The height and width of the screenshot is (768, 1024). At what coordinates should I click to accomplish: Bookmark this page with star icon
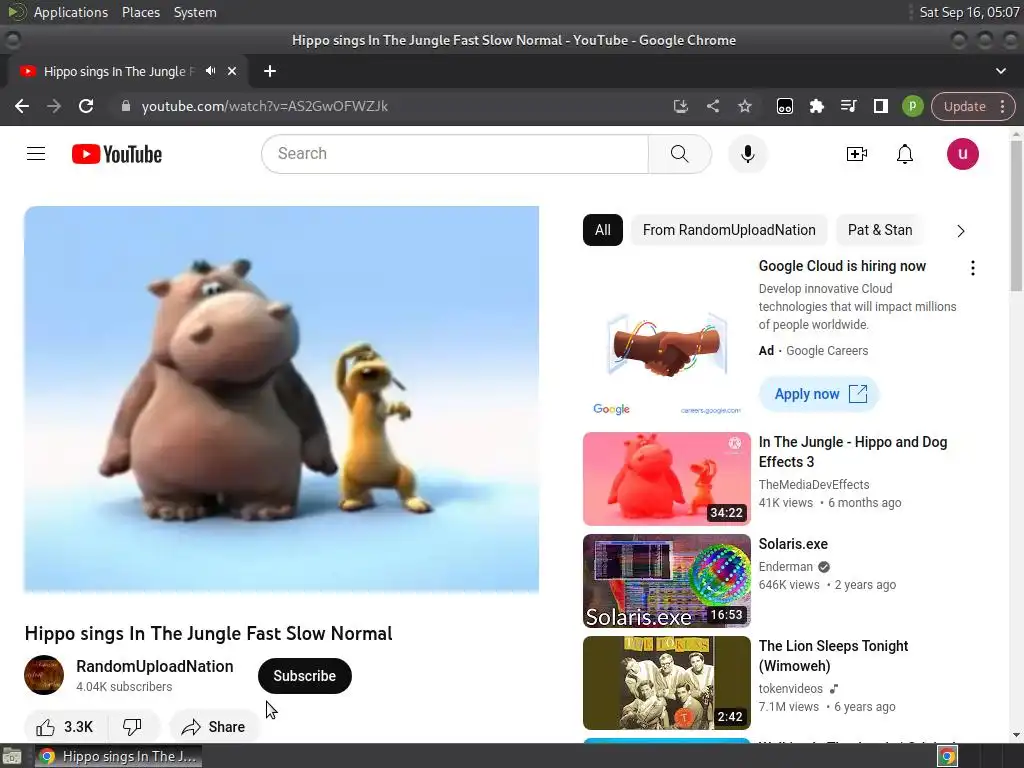tap(744, 106)
